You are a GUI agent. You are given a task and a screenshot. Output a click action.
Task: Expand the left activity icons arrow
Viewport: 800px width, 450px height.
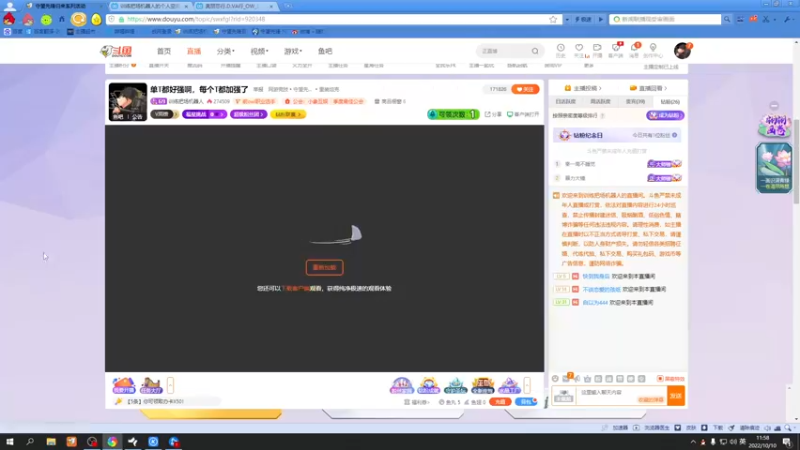(170, 385)
